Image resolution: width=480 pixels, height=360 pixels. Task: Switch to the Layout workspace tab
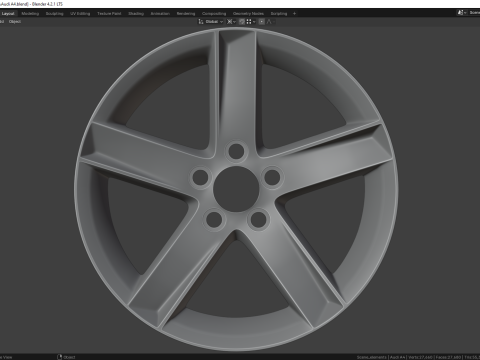tap(8, 14)
